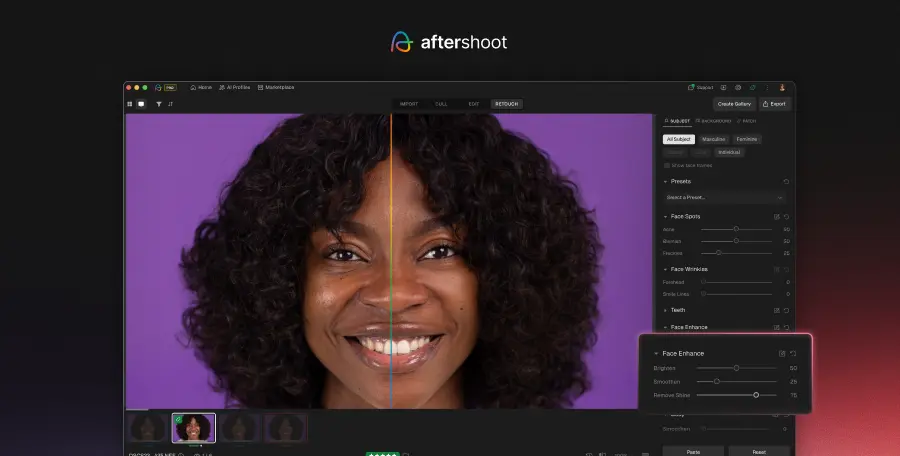Expand the Teeth section

coord(665,310)
